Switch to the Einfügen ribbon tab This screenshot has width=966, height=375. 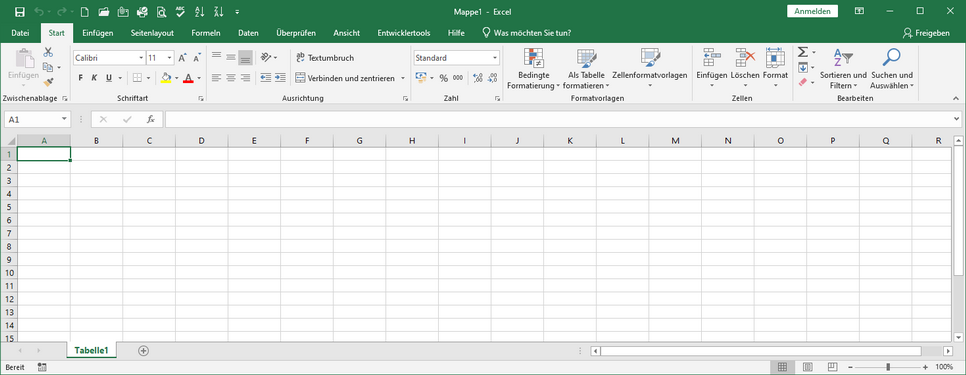tap(97, 33)
